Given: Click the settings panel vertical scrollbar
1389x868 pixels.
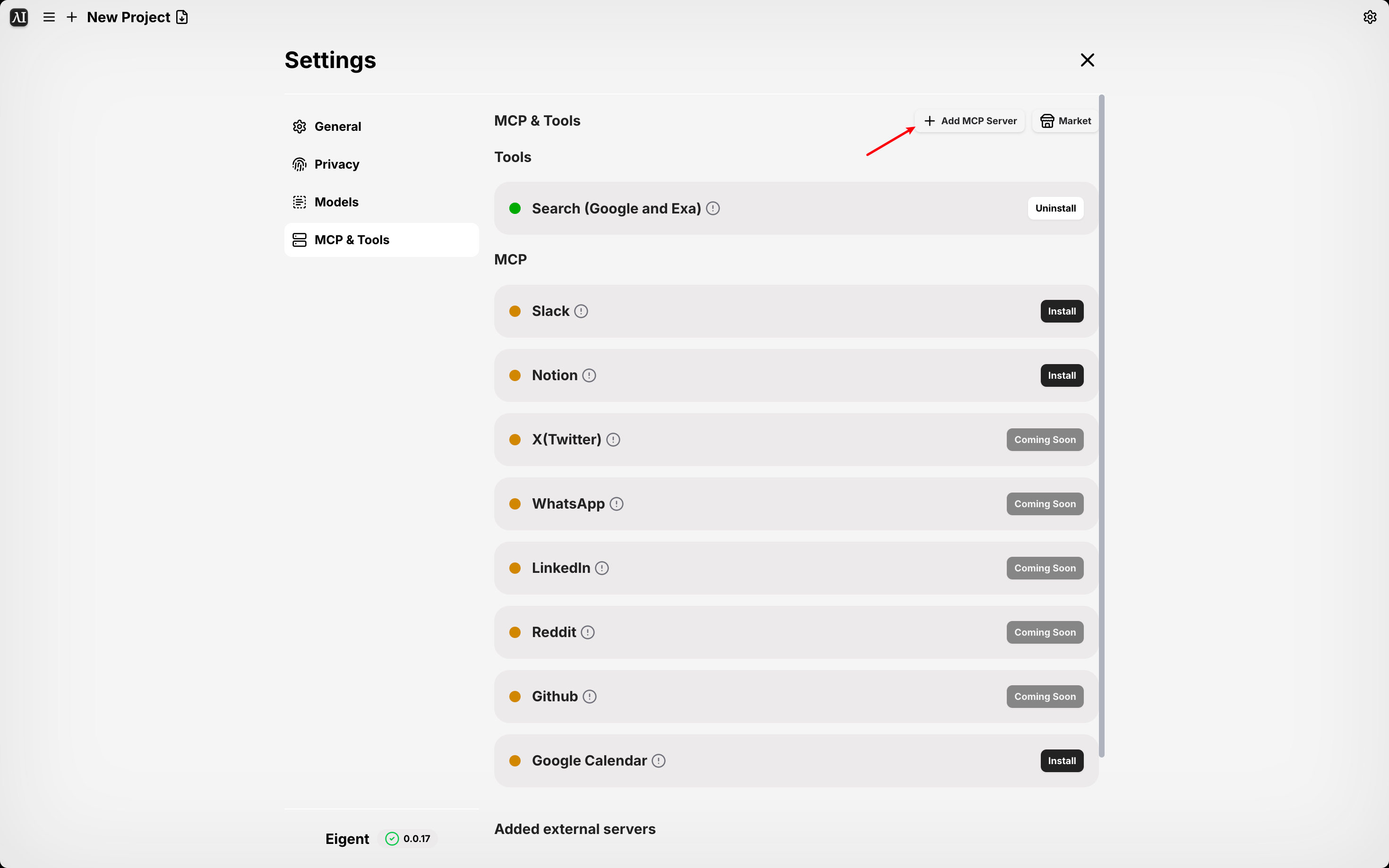Looking at the screenshot, I should click(x=1101, y=426).
